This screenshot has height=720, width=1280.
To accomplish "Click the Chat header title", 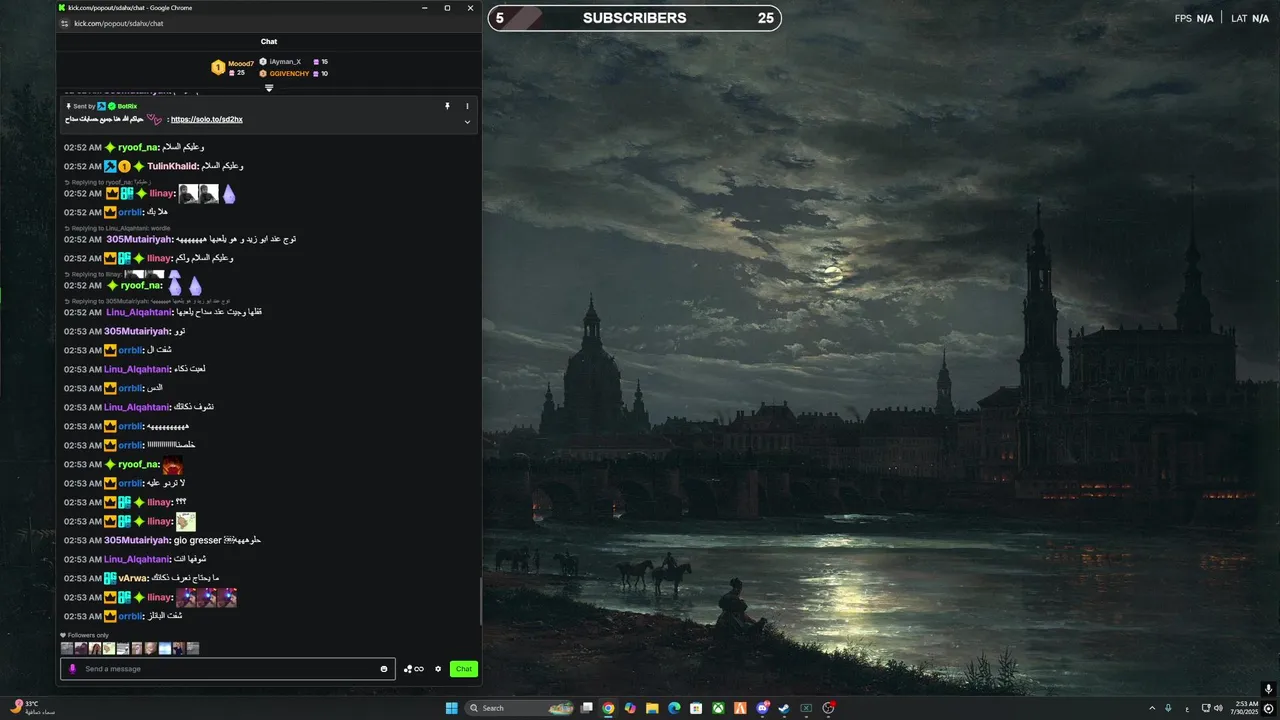I will (x=269, y=42).
